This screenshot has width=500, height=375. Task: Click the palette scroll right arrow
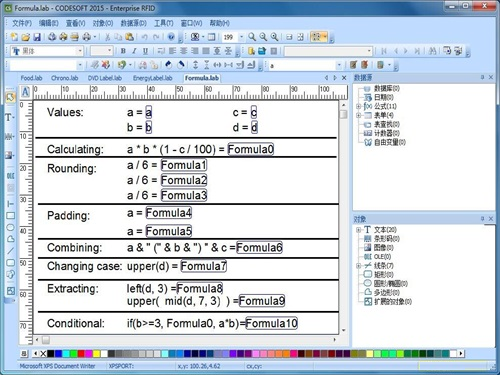pos(461,353)
